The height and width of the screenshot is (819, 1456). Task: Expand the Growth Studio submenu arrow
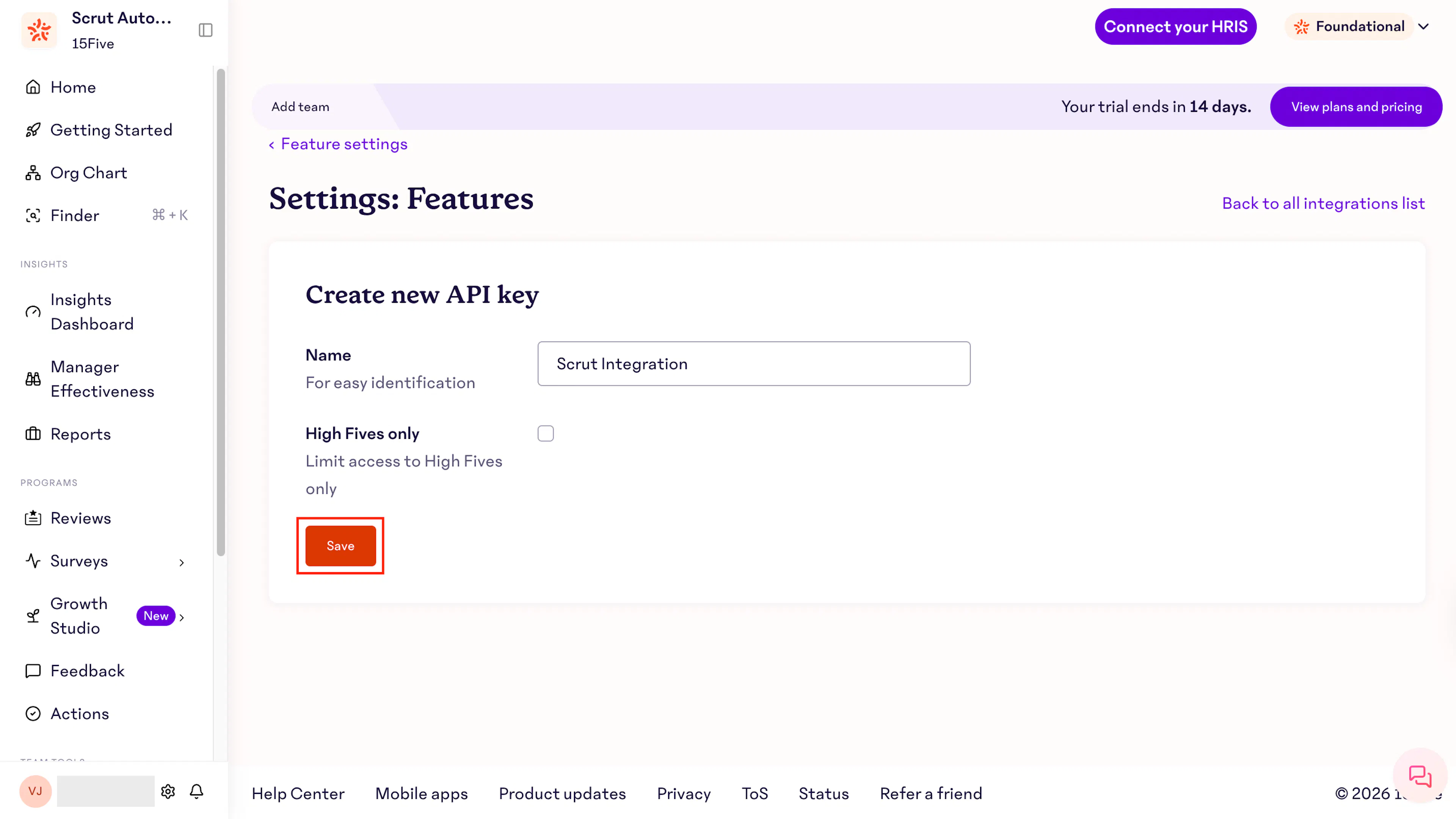(x=182, y=617)
